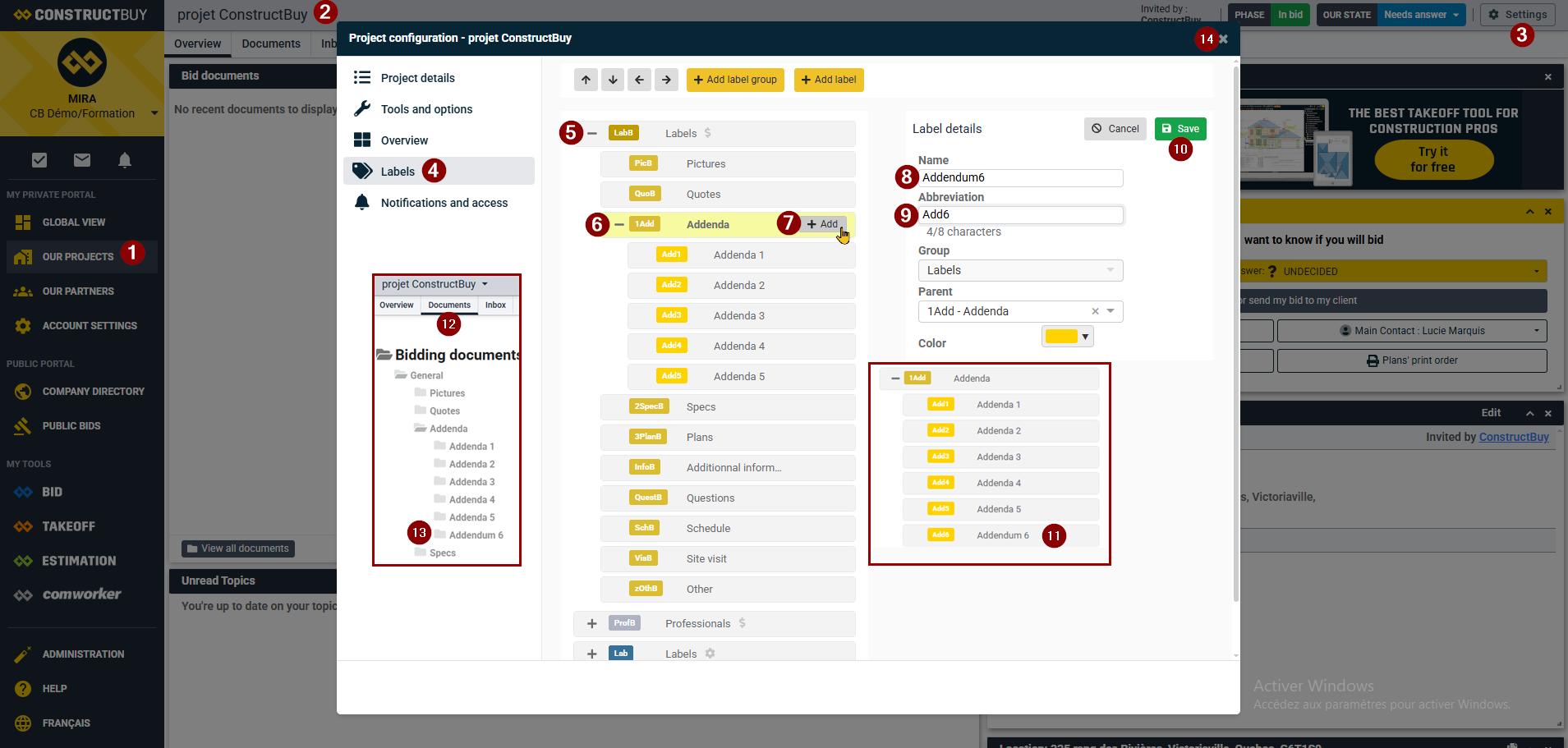
Task: Click the Name input field
Action: point(1020,177)
